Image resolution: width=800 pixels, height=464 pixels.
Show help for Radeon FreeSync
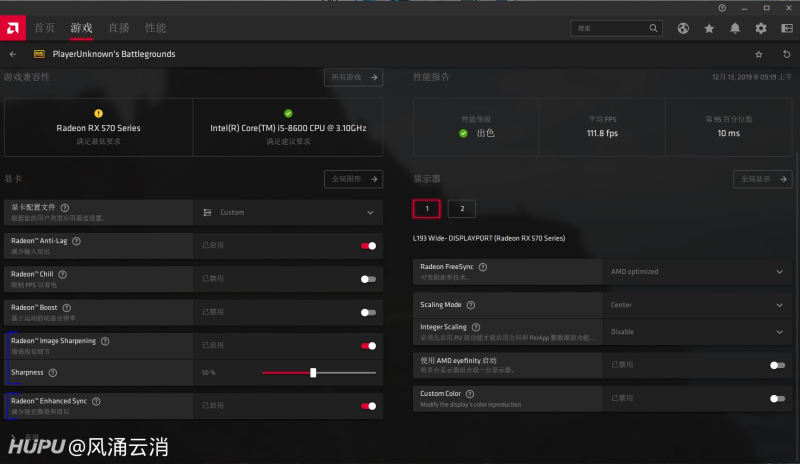483,267
